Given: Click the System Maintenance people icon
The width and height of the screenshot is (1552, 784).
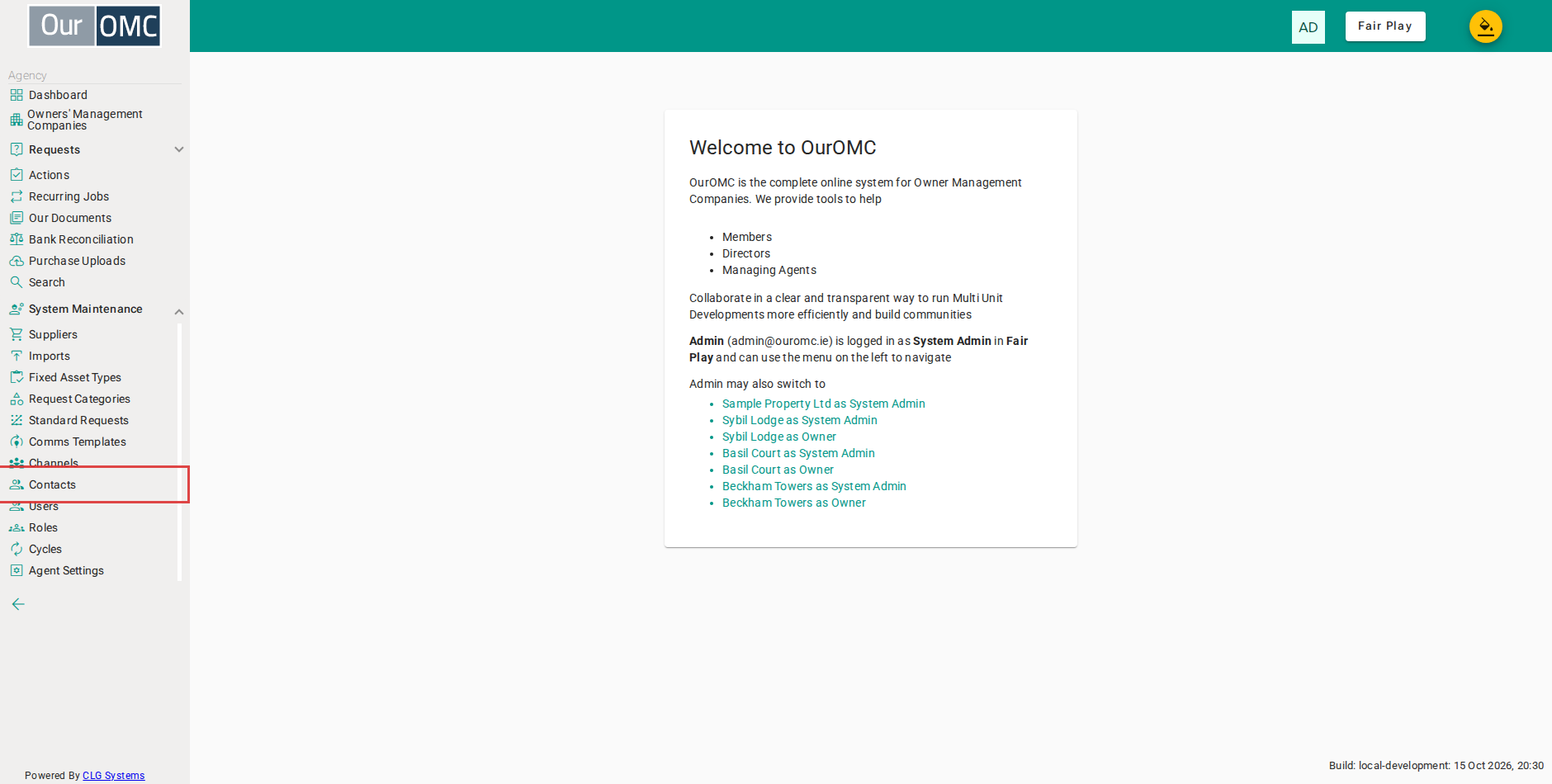Looking at the screenshot, I should tap(17, 309).
